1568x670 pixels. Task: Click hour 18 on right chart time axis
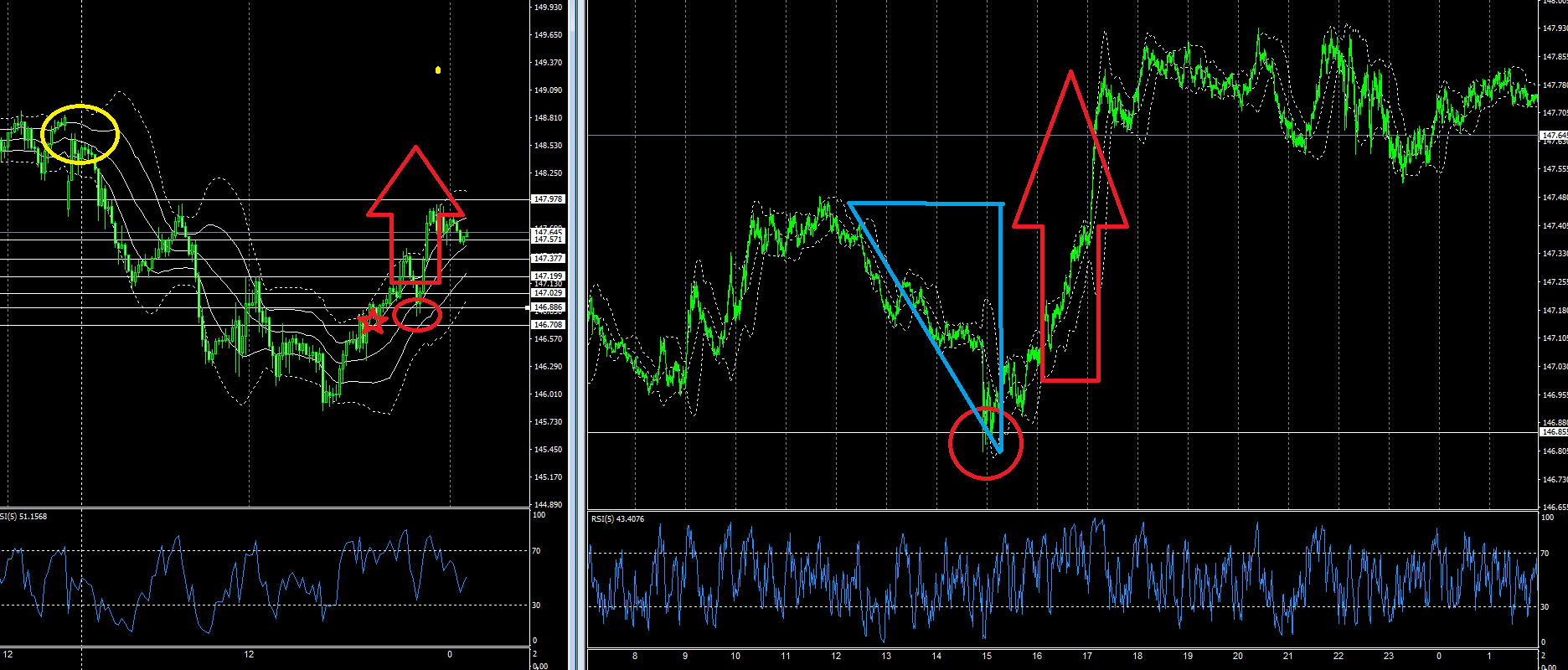[x=1137, y=657]
